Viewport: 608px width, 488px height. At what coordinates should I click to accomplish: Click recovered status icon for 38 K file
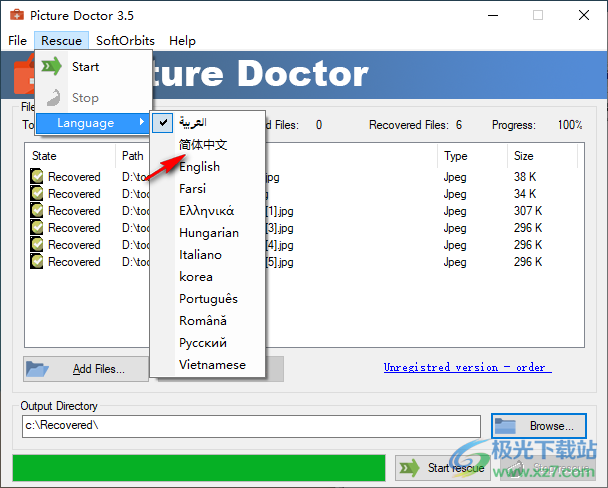point(37,176)
